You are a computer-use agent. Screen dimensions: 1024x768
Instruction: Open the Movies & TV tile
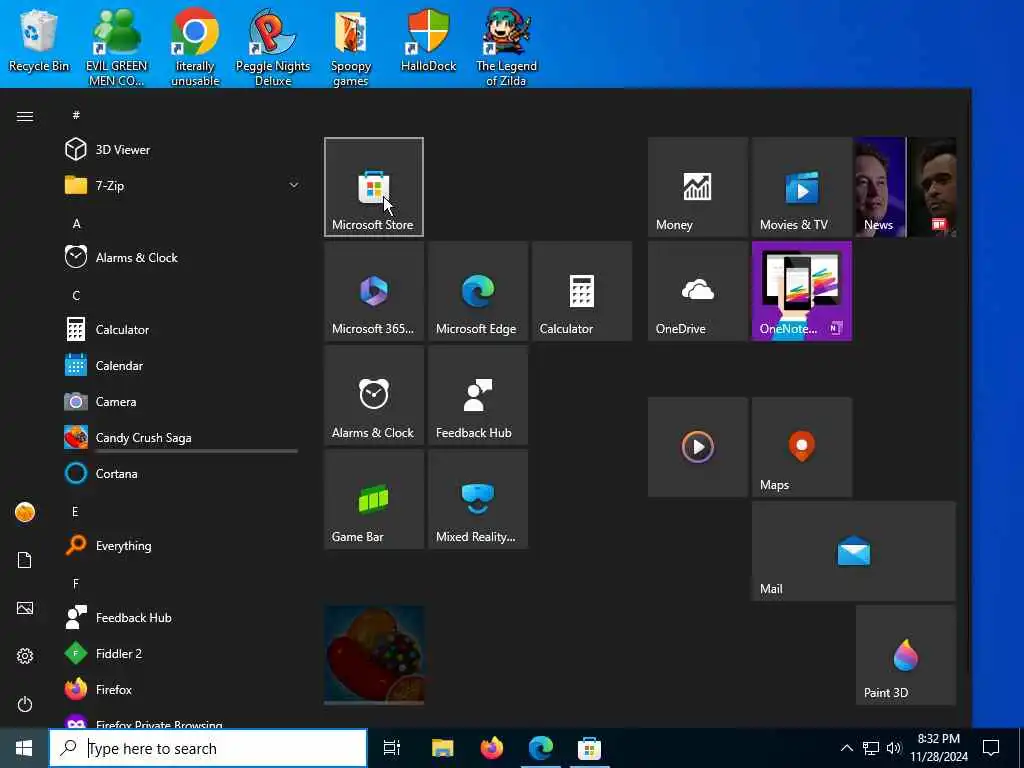[801, 187]
